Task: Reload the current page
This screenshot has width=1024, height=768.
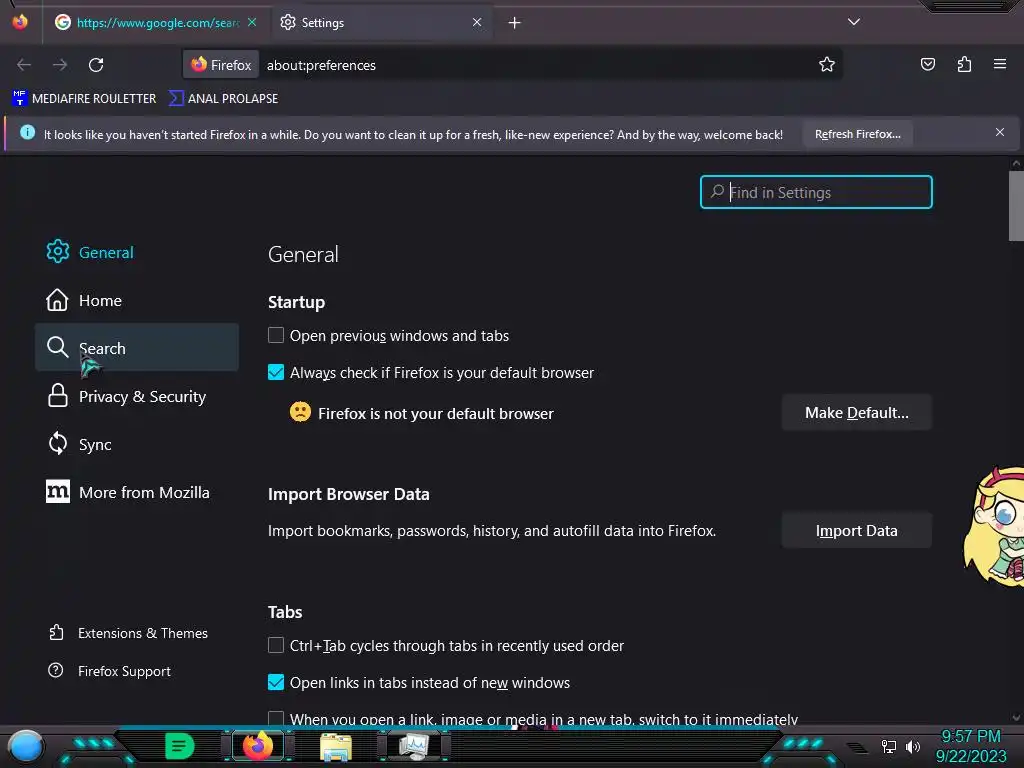Action: (96, 65)
